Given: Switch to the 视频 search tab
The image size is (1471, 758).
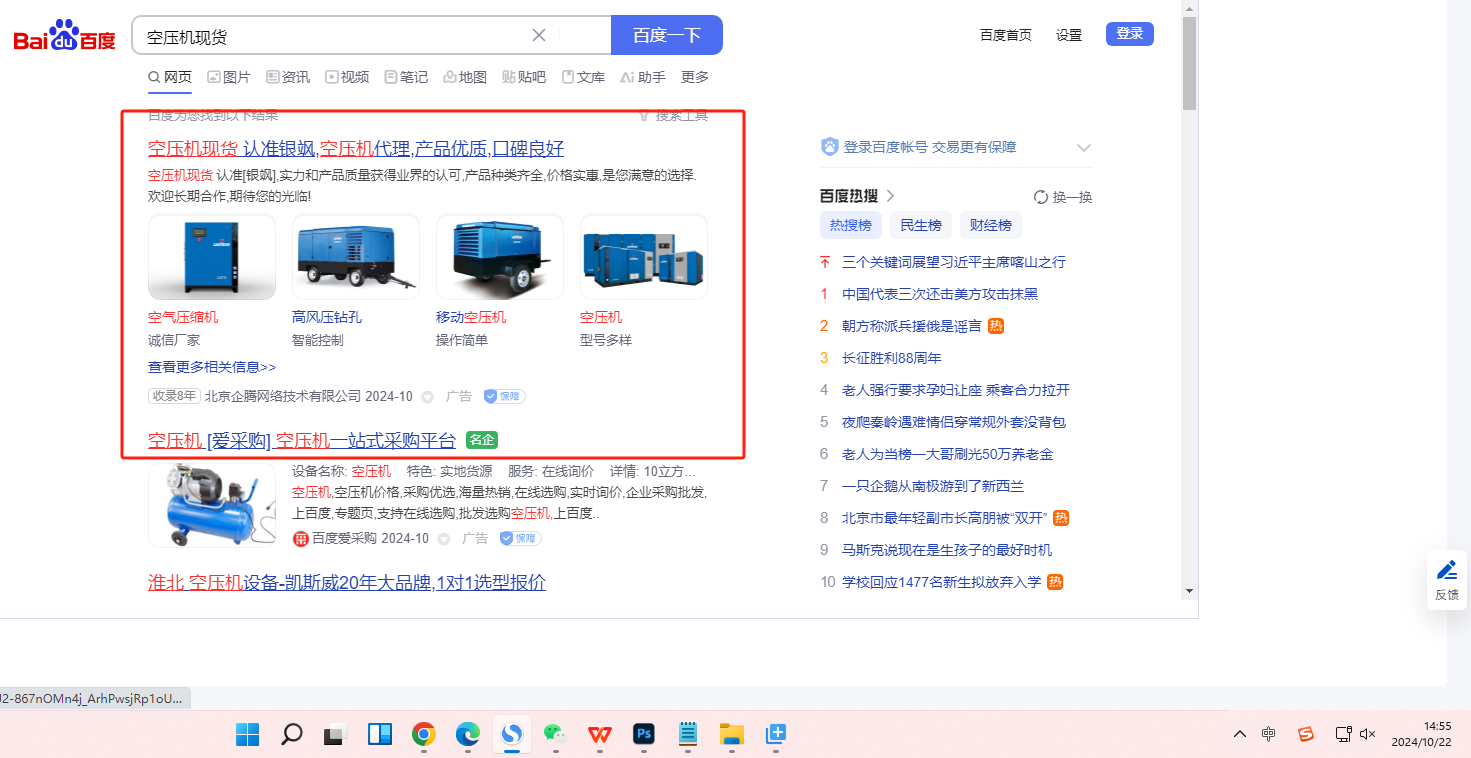Looking at the screenshot, I should pyautogui.click(x=347, y=77).
